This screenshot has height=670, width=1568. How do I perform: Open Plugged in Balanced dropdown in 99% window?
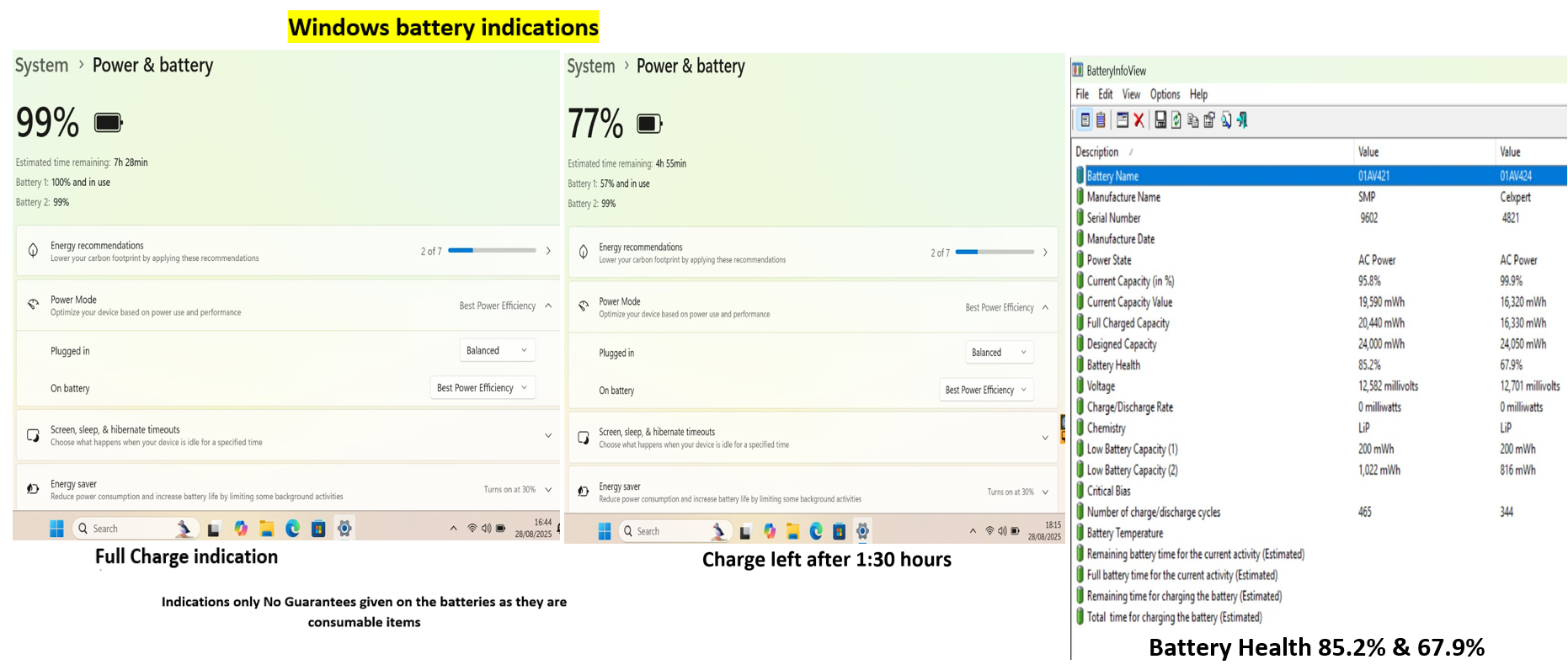tap(498, 350)
